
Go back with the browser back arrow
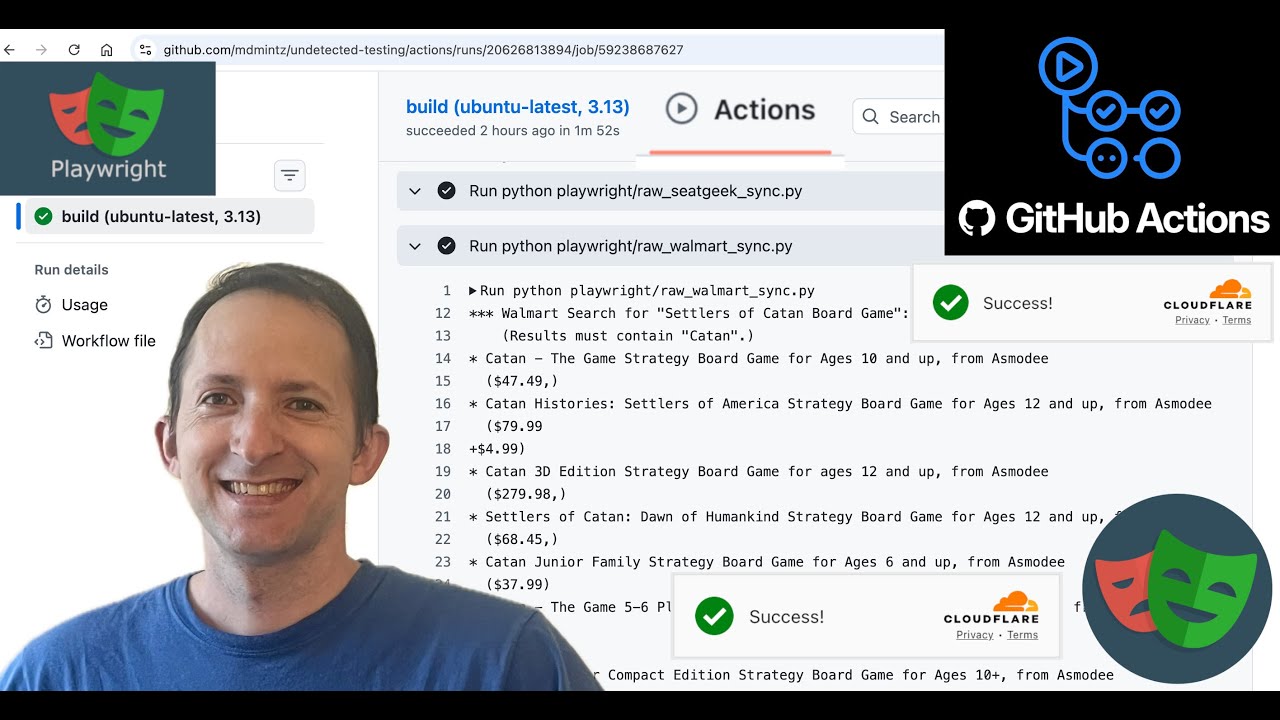point(9,49)
